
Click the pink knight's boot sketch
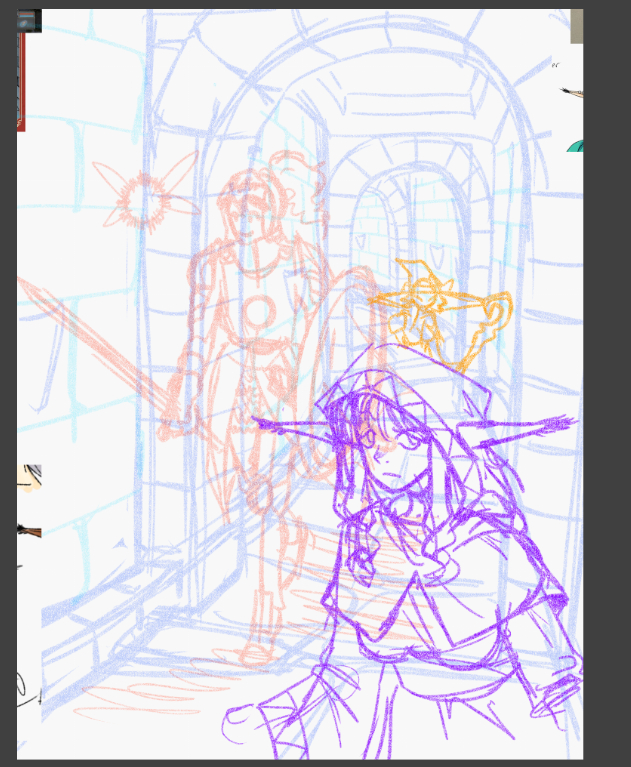(256, 650)
